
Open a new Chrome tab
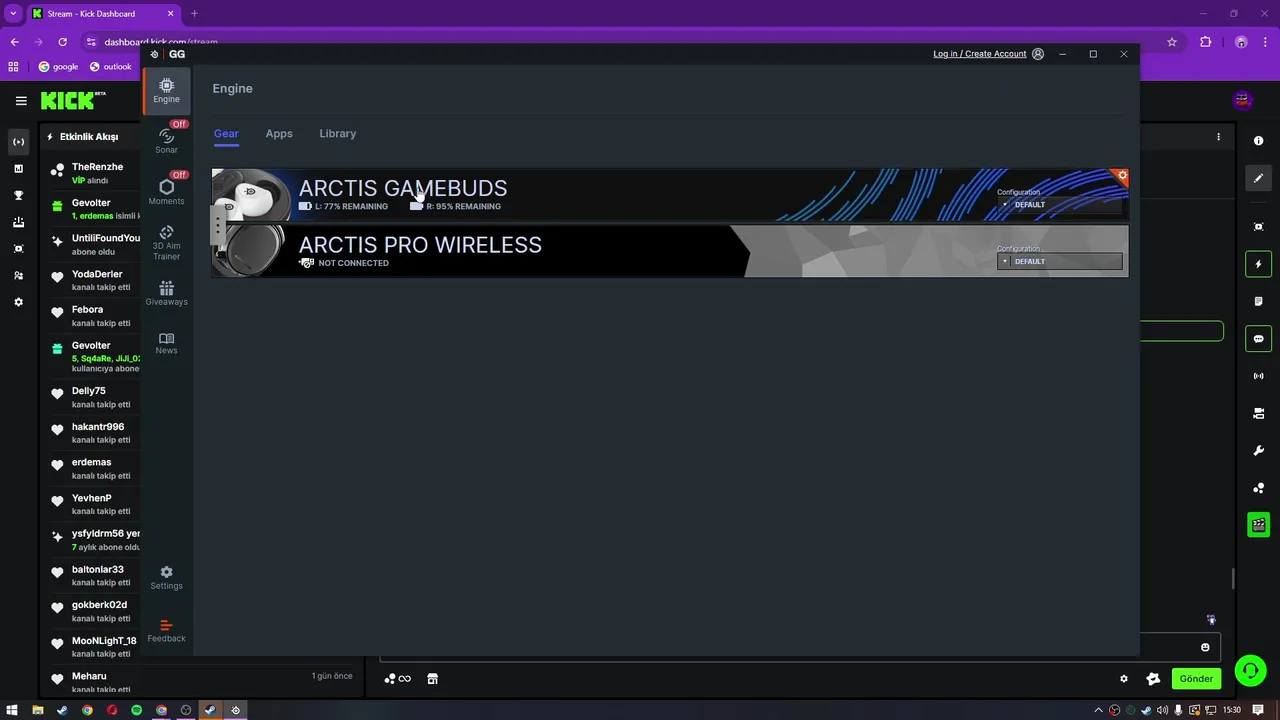(x=194, y=14)
